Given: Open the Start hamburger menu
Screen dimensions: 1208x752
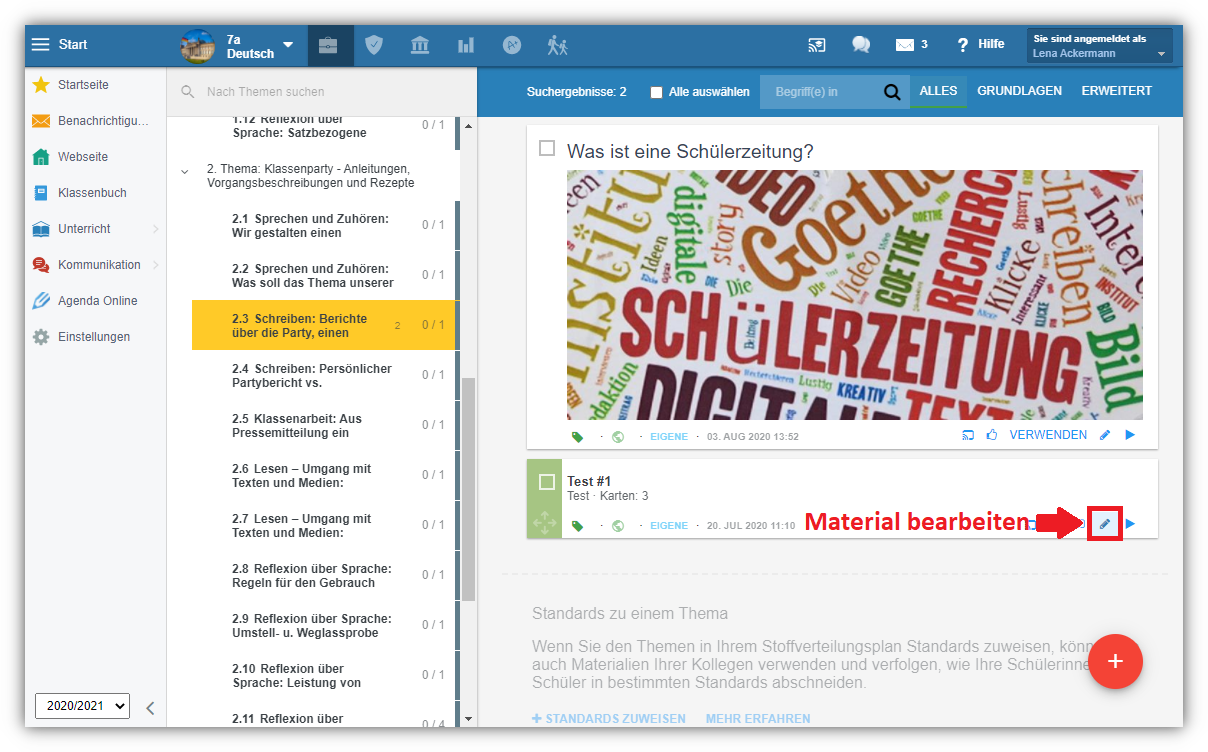Looking at the screenshot, I should (40, 45).
